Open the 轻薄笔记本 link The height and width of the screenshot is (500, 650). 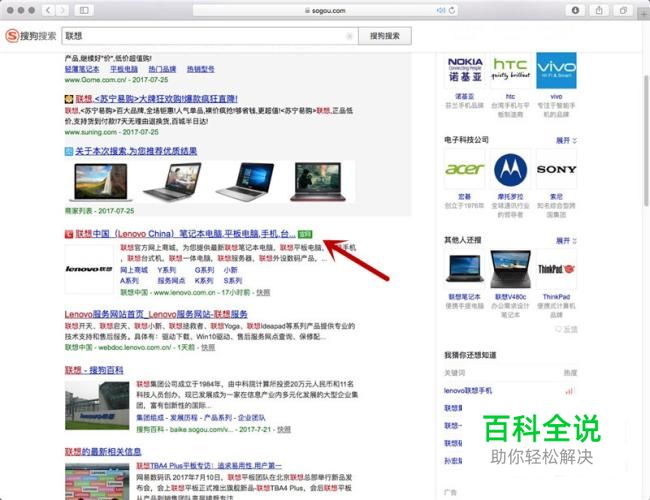point(82,69)
